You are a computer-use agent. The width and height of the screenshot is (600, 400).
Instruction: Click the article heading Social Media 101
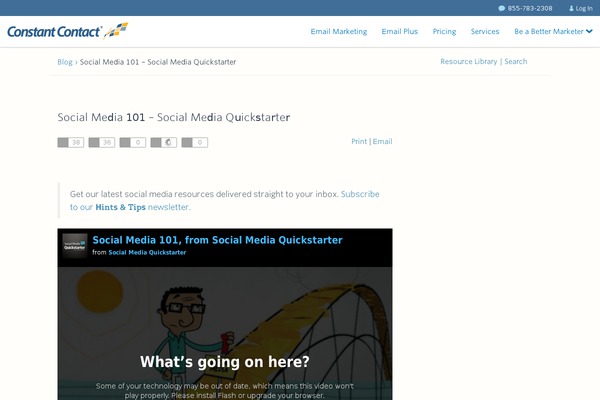[x=174, y=117]
